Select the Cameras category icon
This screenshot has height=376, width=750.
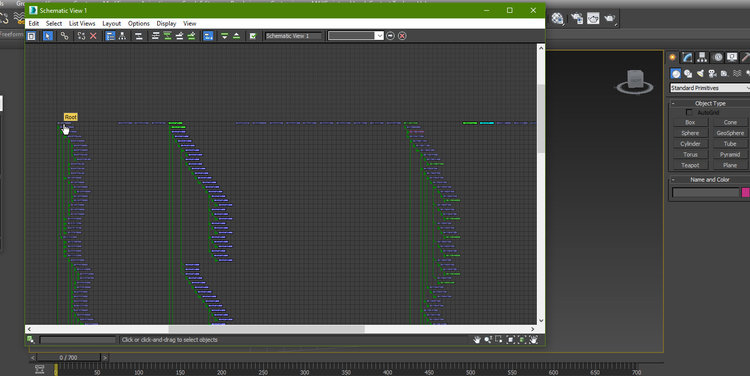[712, 74]
